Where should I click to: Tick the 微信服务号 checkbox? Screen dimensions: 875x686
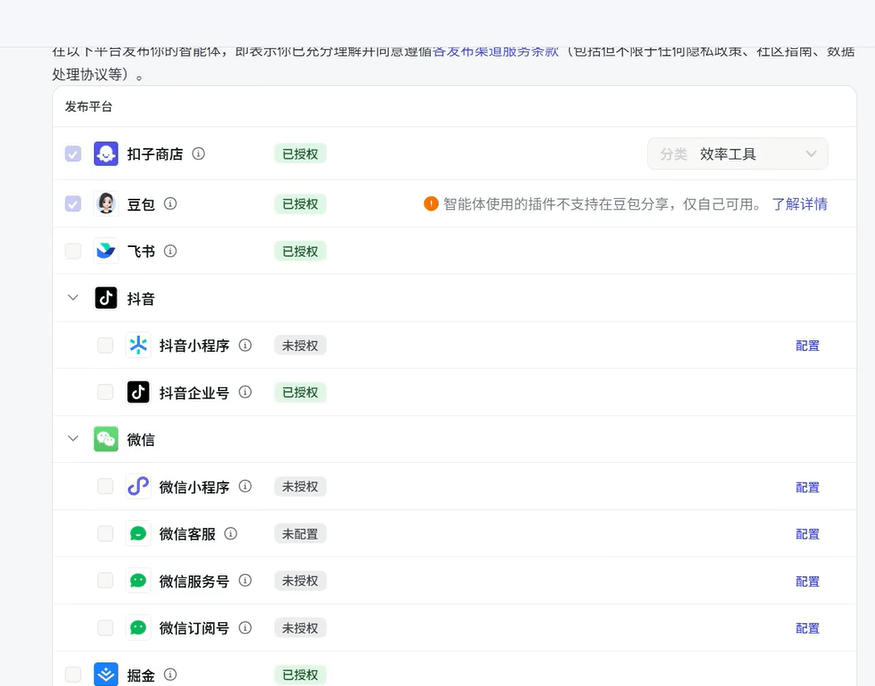point(105,581)
